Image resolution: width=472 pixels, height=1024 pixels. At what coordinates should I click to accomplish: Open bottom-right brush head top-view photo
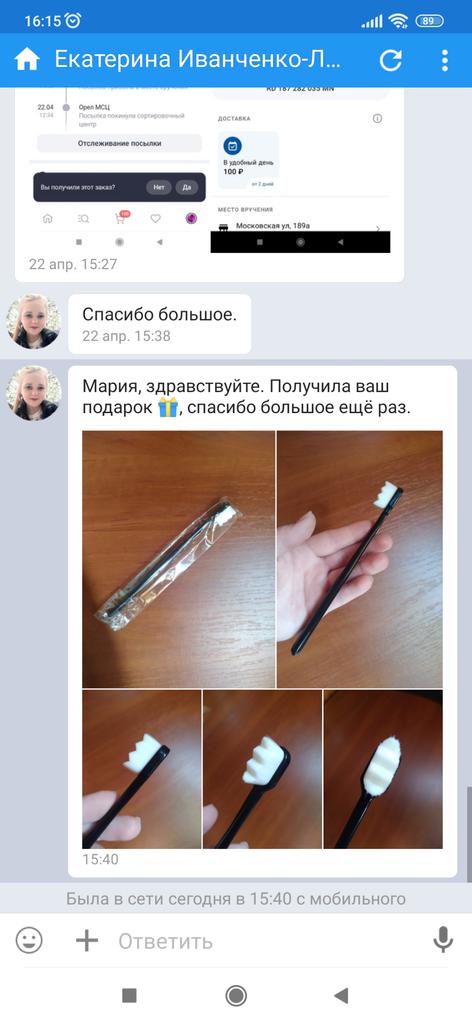click(383, 769)
